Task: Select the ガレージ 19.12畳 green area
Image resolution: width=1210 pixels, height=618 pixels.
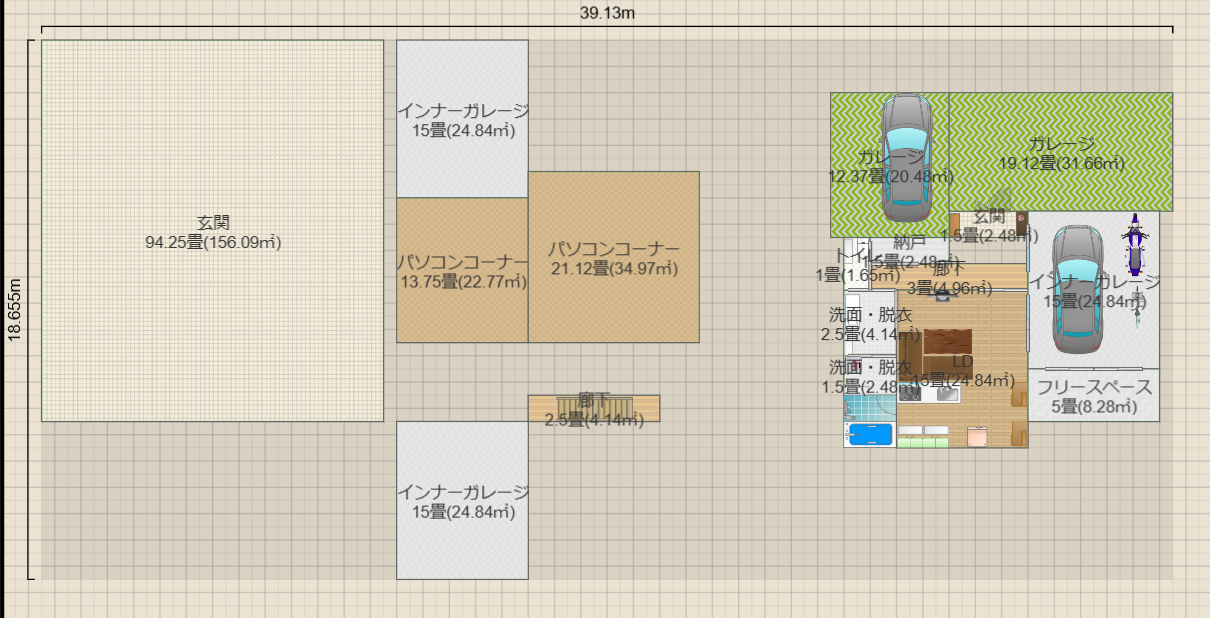Action: [1060, 125]
